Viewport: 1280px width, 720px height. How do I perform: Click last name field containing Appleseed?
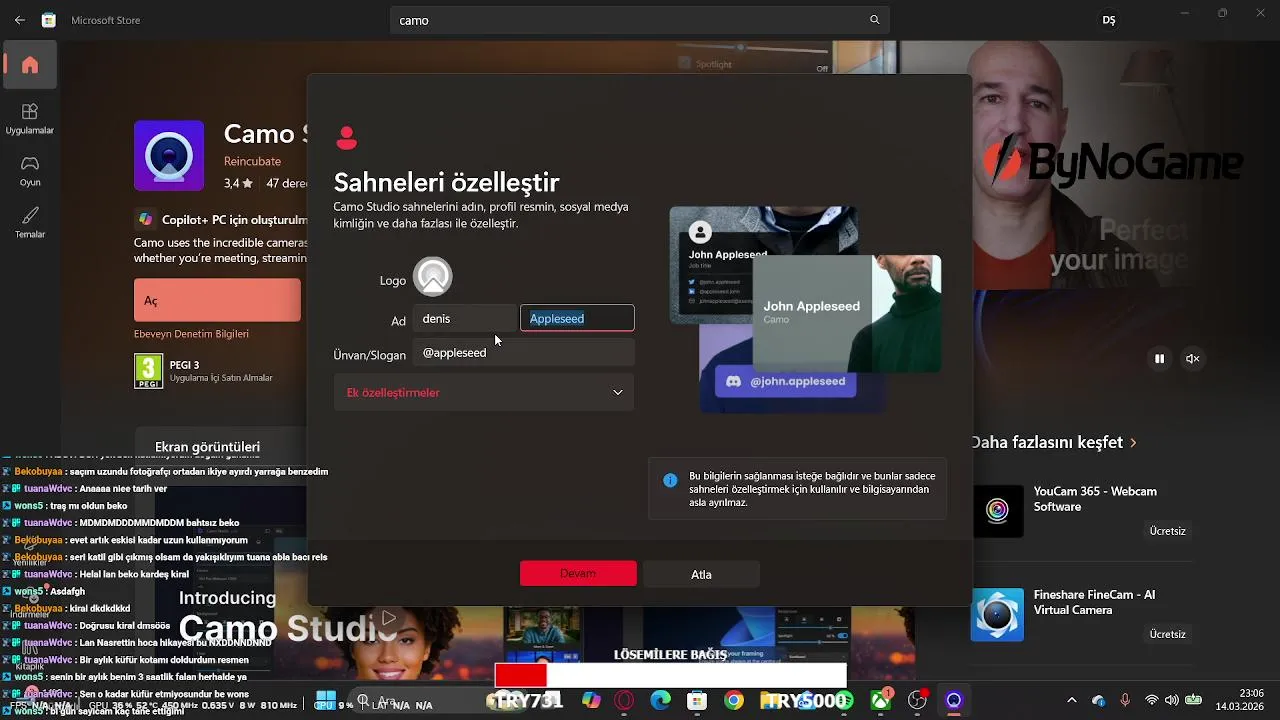pos(577,318)
